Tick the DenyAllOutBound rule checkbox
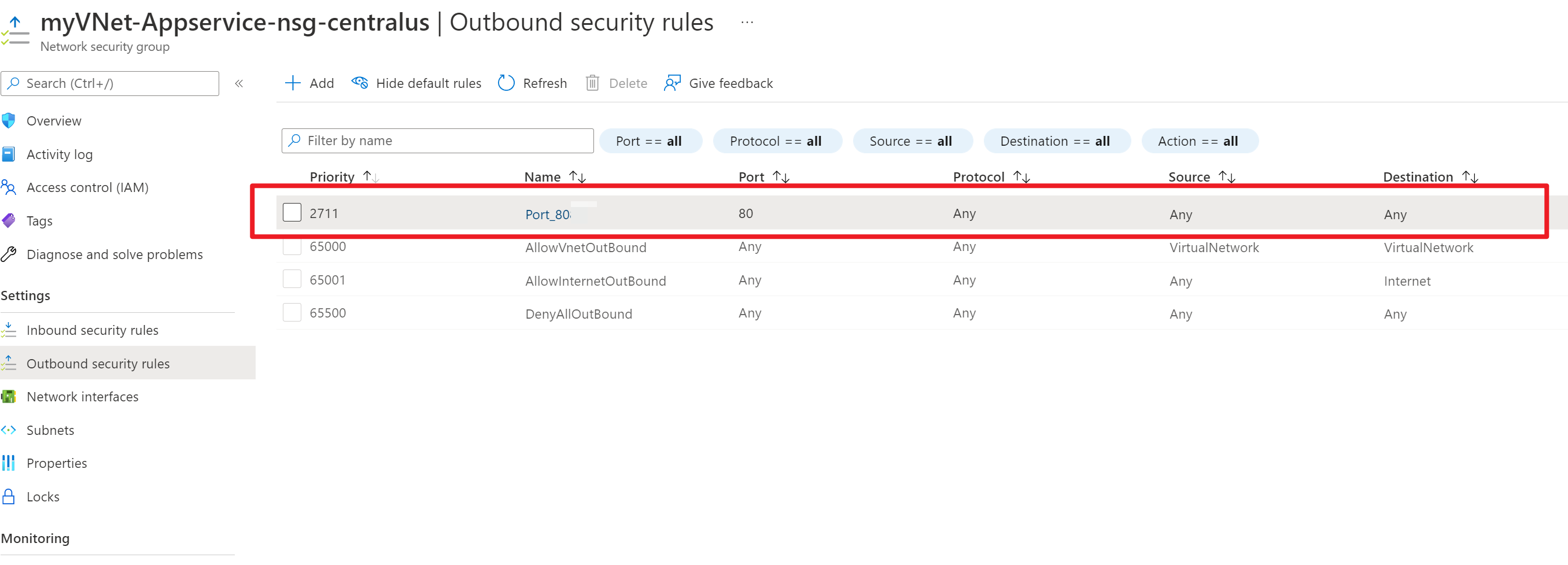1568x565 pixels. click(292, 312)
